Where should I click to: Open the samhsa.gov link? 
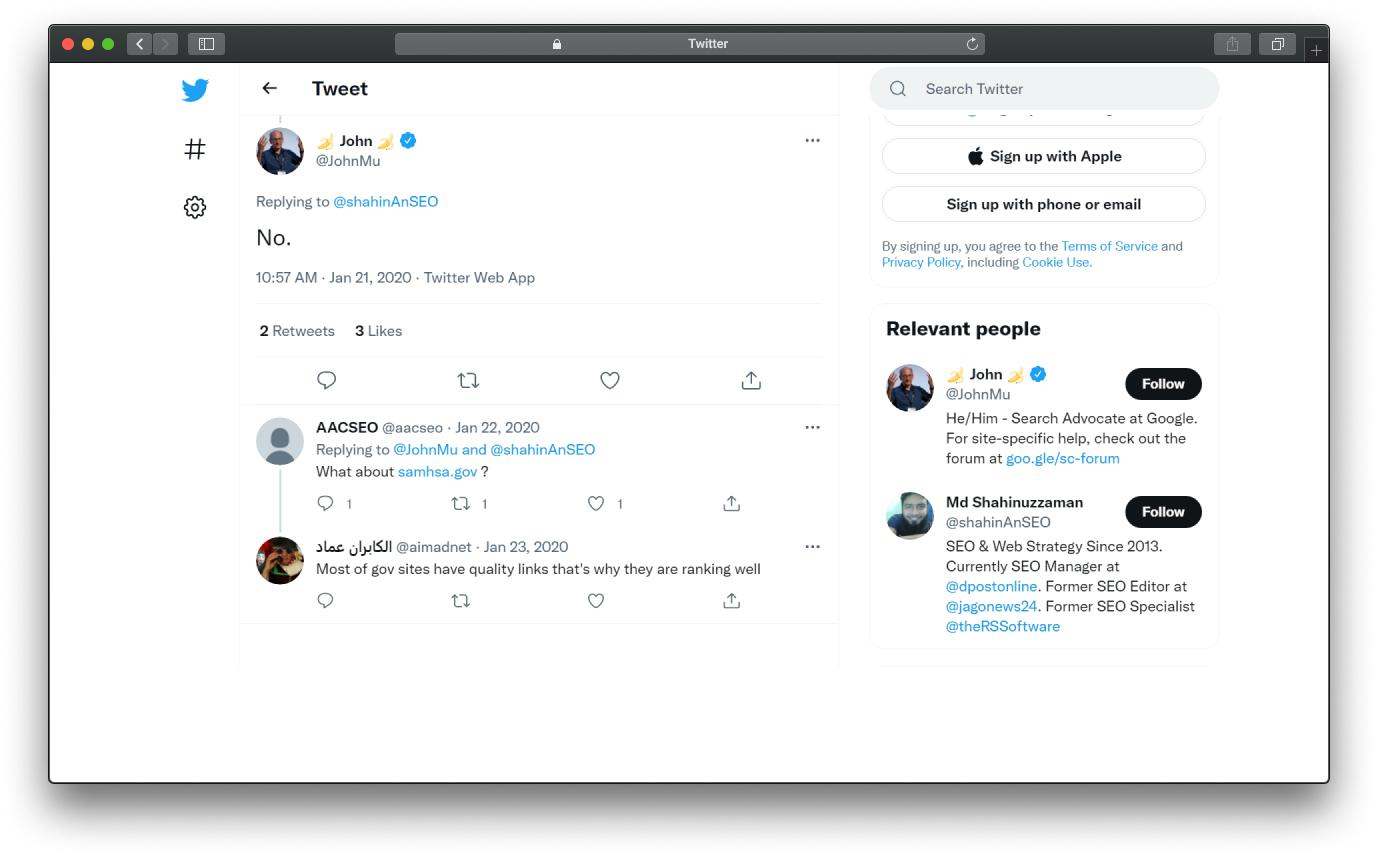click(x=437, y=471)
